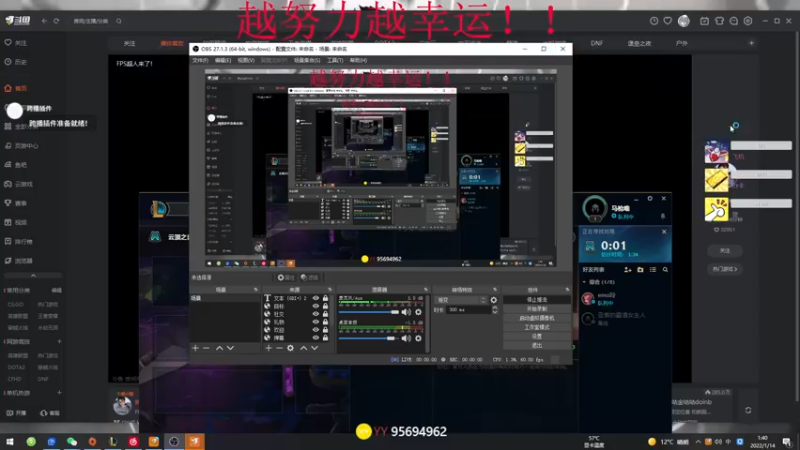Move the selected source up in the OBS Sources panel

pos(304,348)
